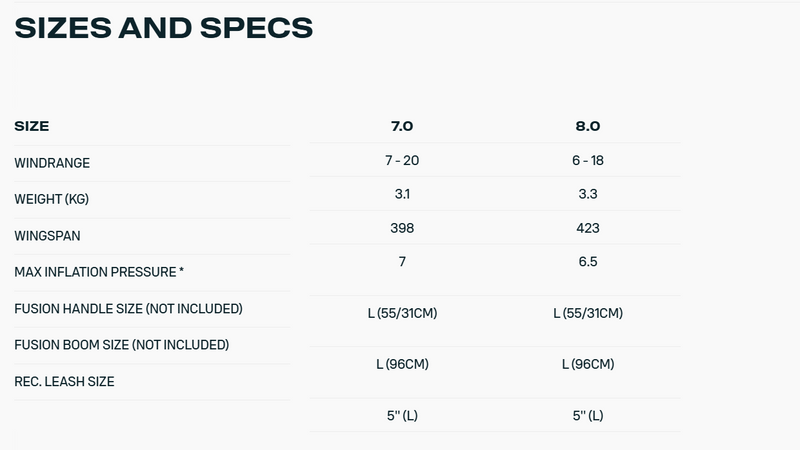Click the 3.1 weight value
The image size is (800, 450).
(402, 194)
